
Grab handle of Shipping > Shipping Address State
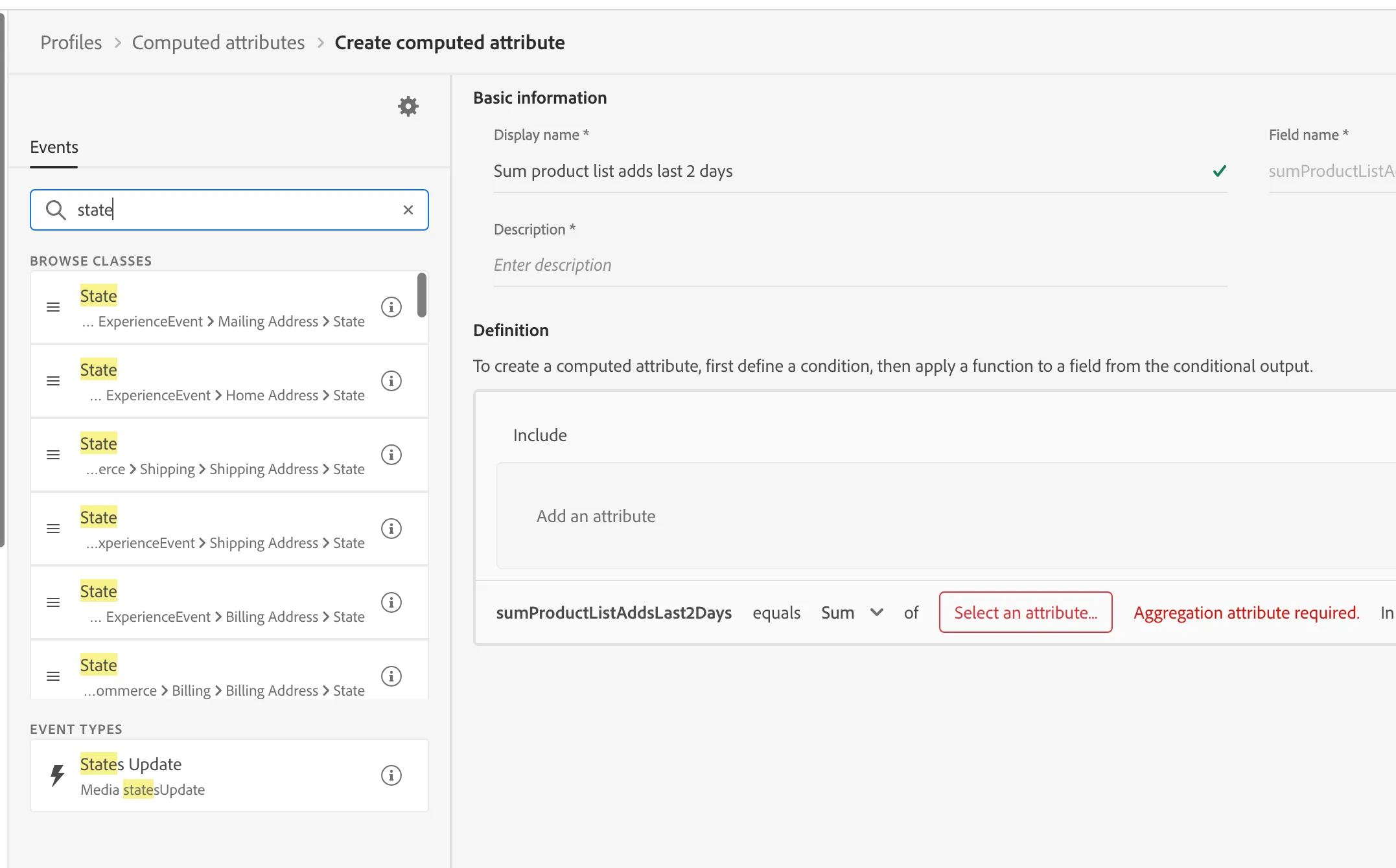[x=53, y=455]
